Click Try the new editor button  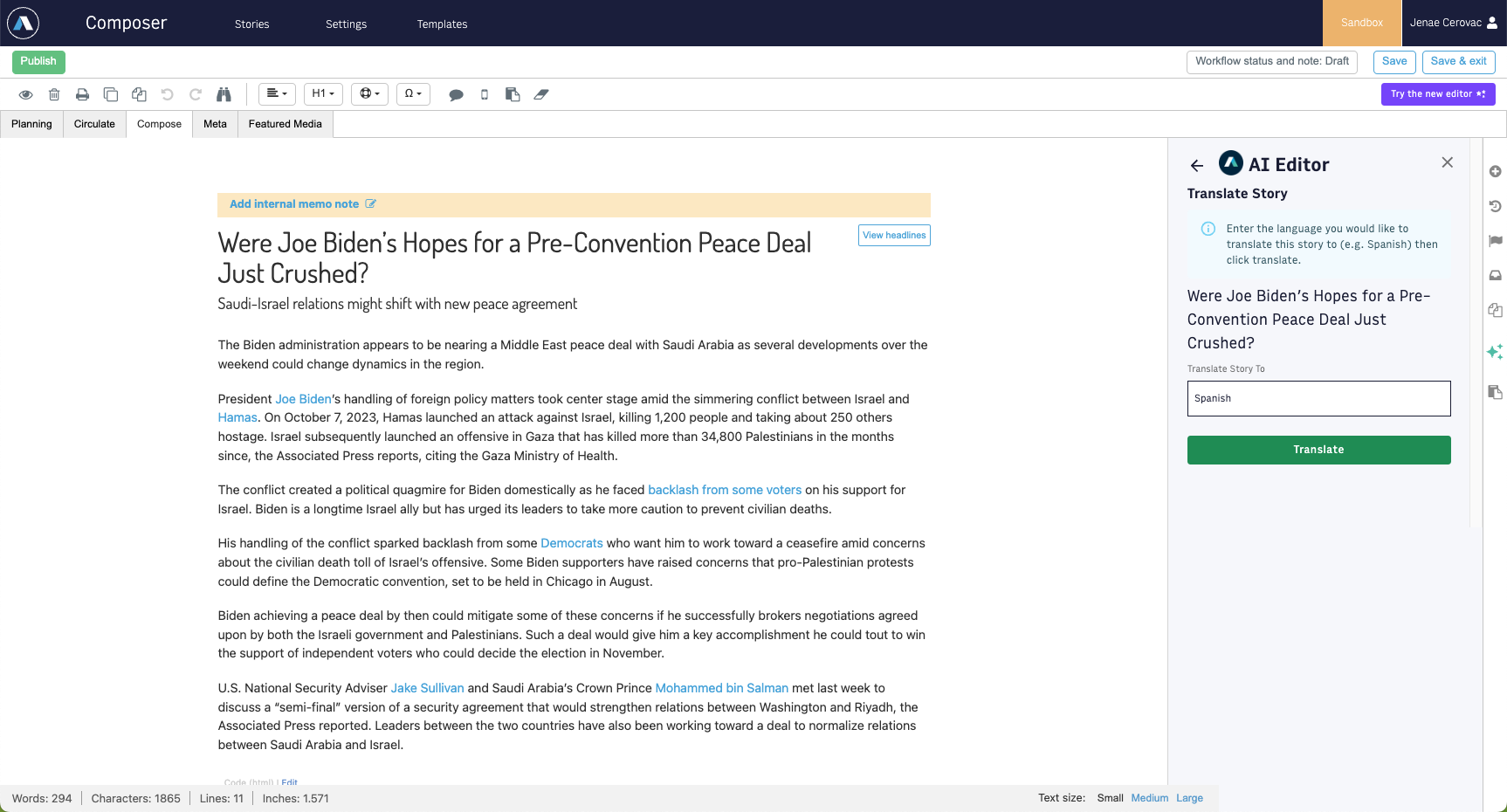(x=1438, y=94)
